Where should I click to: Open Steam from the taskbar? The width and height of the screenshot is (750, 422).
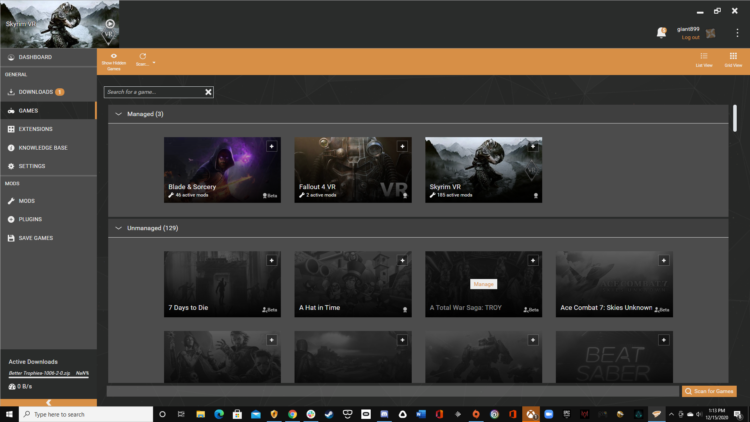329,414
